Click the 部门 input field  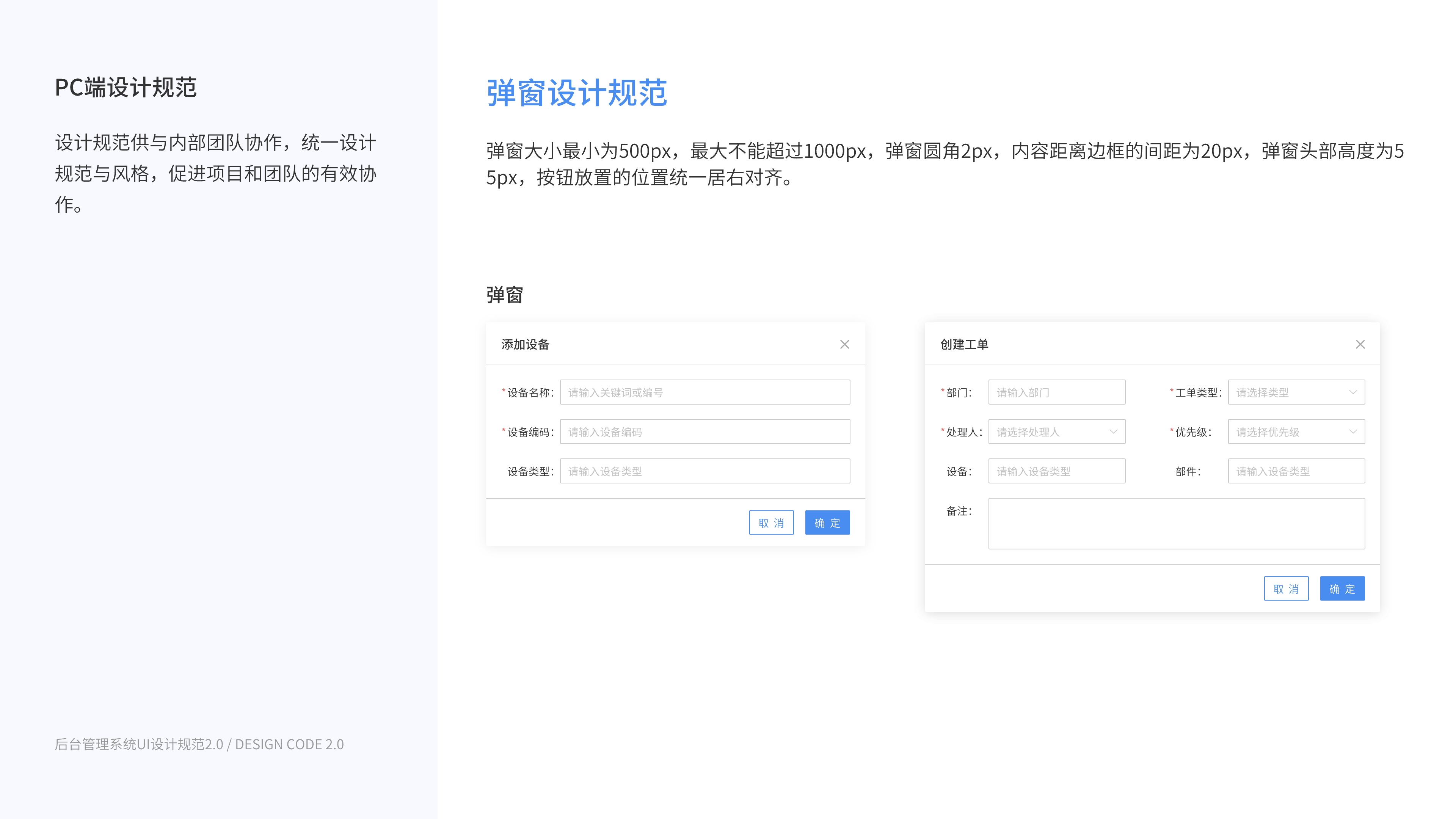click(1056, 392)
